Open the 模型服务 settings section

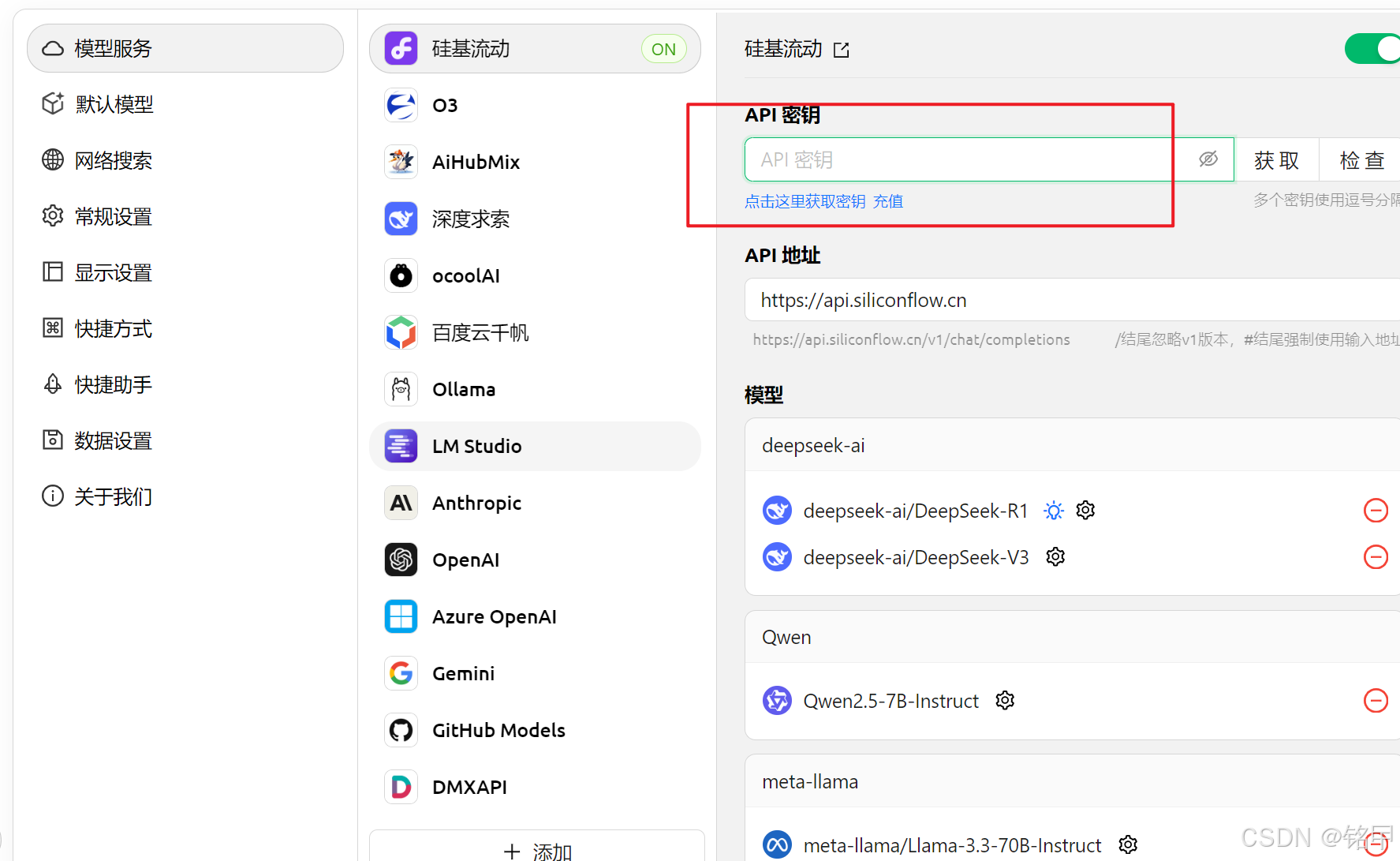point(185,48)
